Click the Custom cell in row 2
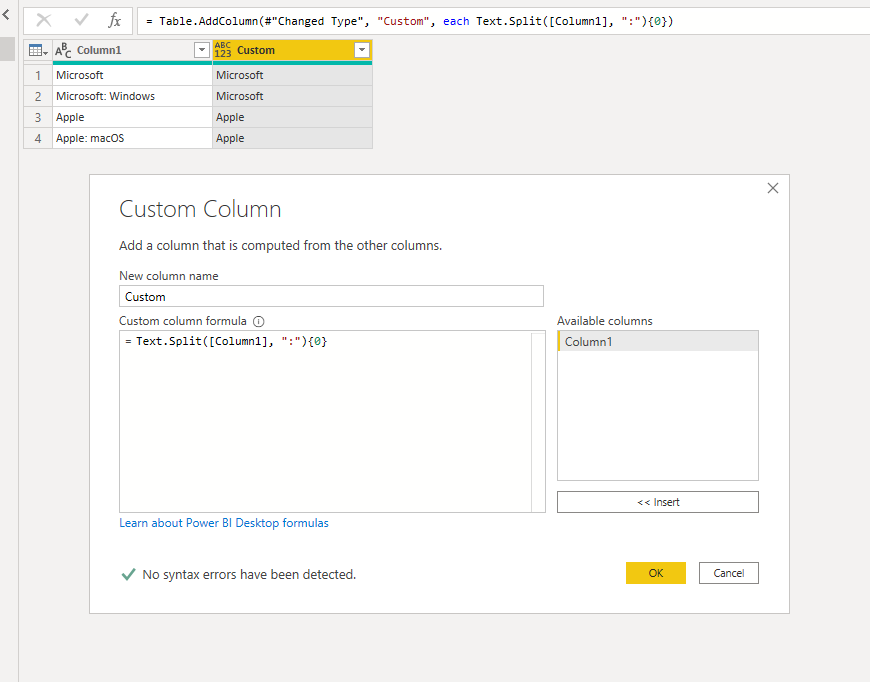Image resolution: width=870 pixels, height=682 pixels. (x=292, y=96)
